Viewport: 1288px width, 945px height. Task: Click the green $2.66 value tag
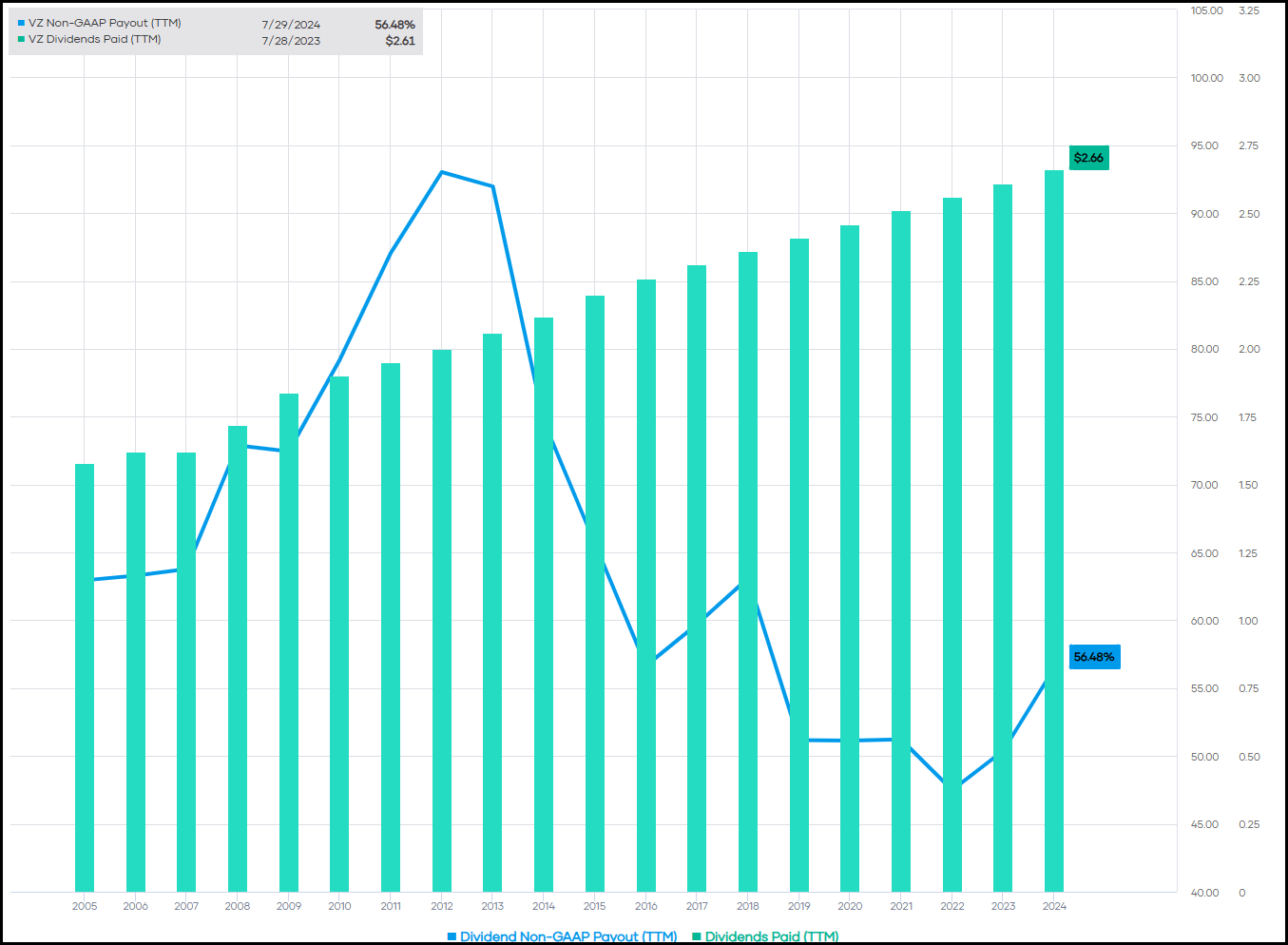point(1089,158)
